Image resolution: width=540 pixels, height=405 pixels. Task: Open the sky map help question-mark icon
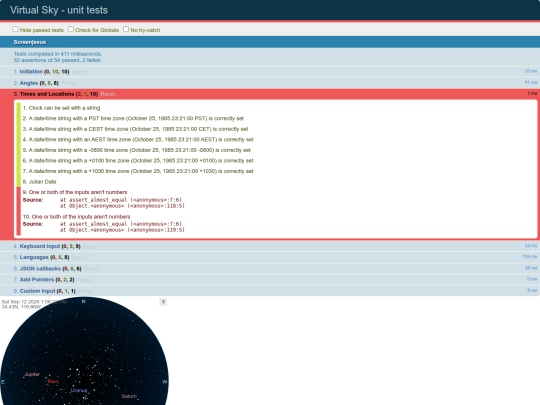163,302
